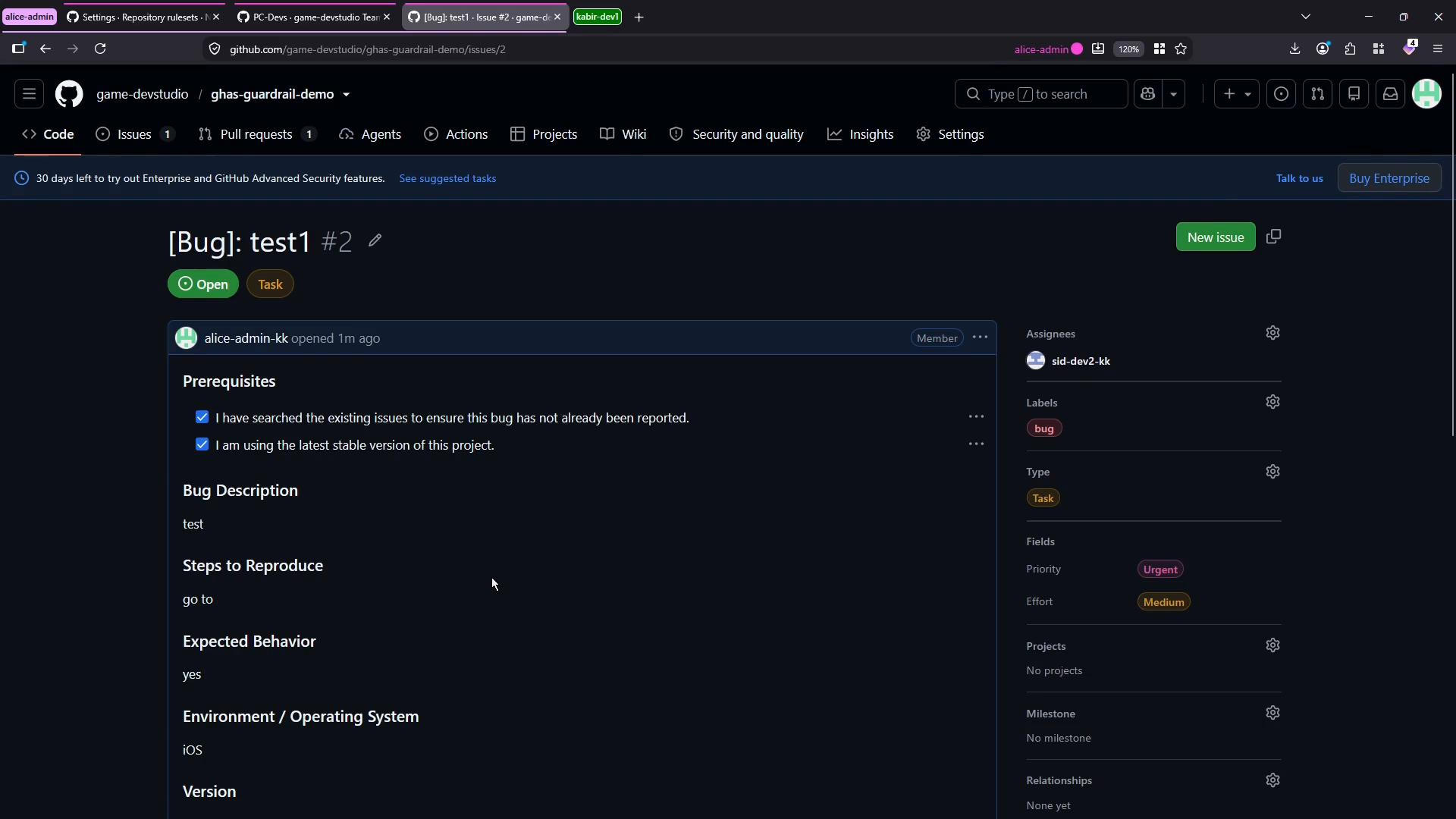This screenshot has height=819, width=1456.
Task: Open the create new plus dropdown
Action: [x=1236, y=94]
